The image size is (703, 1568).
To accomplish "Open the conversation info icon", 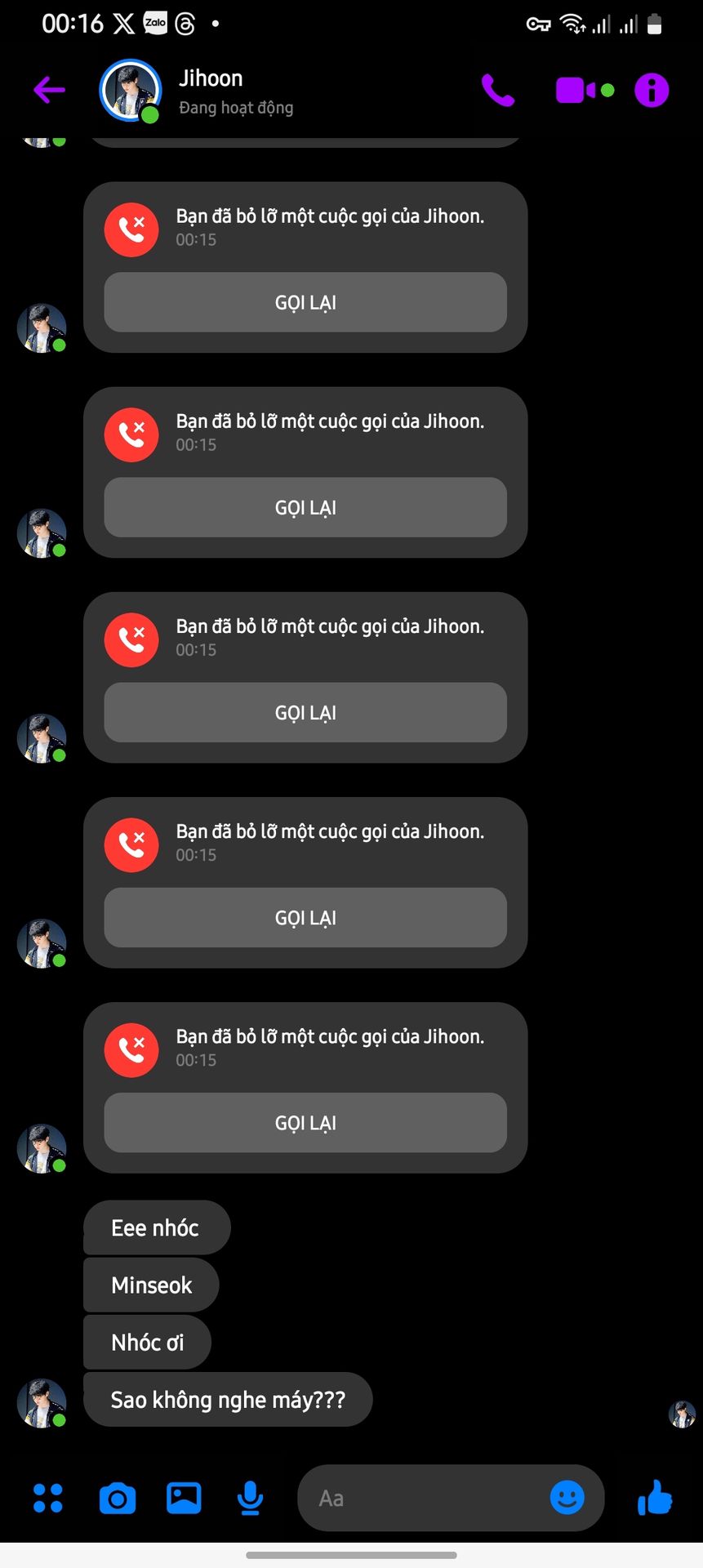I will (652, 90).
